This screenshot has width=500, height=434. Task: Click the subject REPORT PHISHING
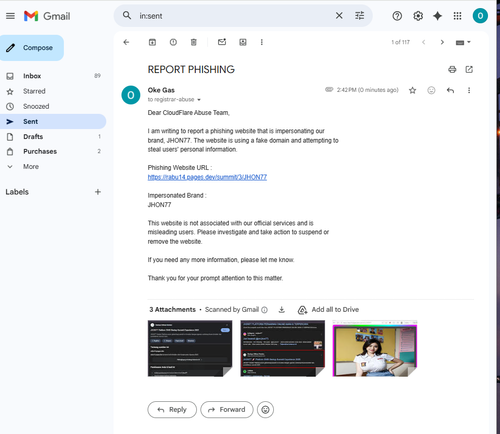tap(191, 69)
